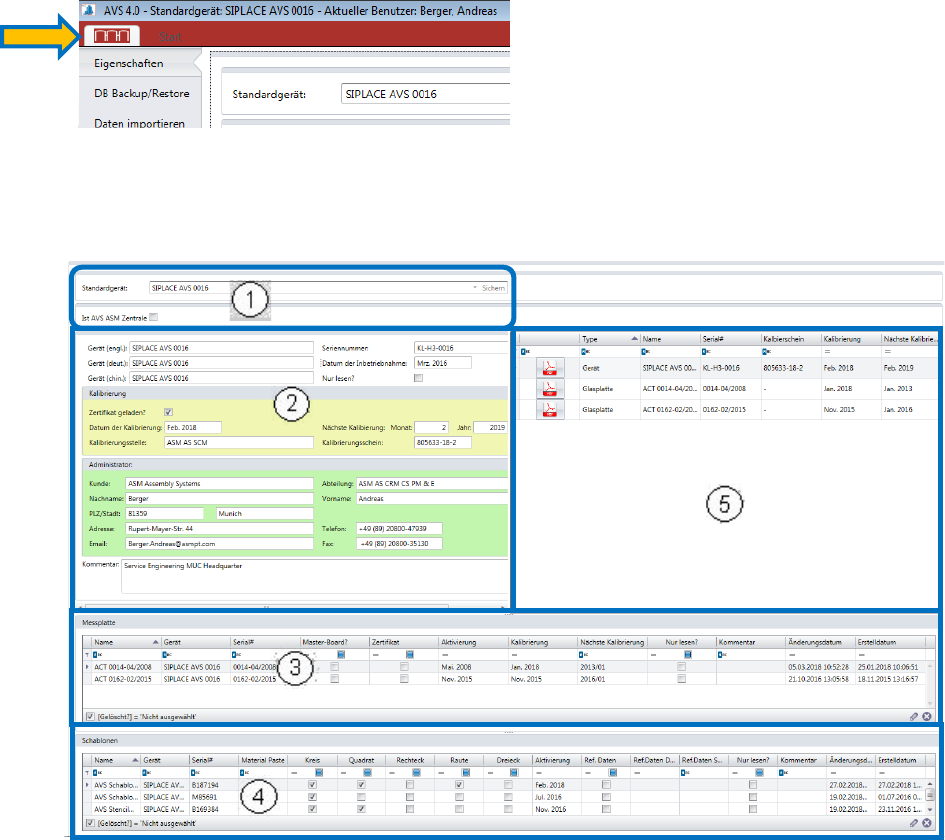
Task: Toggle Kreis checkbox for stencil B187194
Action: [x=312, y=785]
